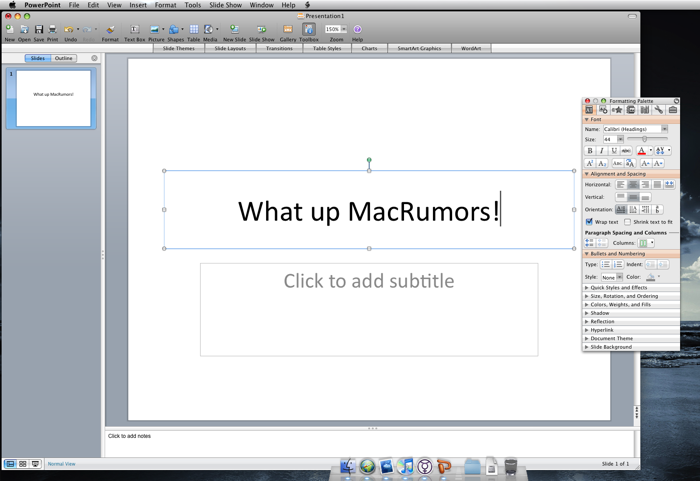The width and height of the screenshot is (700, 481).
Task: Open the Format menu in menu bar
Action: click(165, 5)
